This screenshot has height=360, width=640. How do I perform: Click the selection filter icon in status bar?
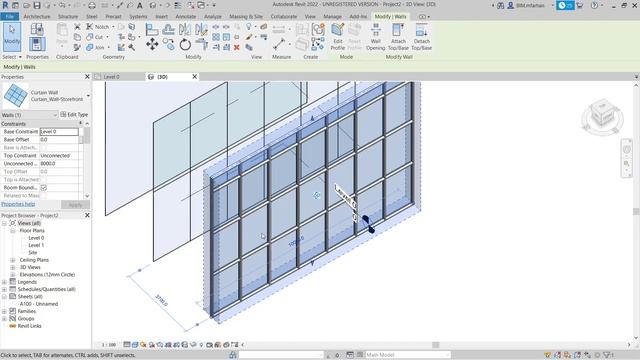pos(608,355)
